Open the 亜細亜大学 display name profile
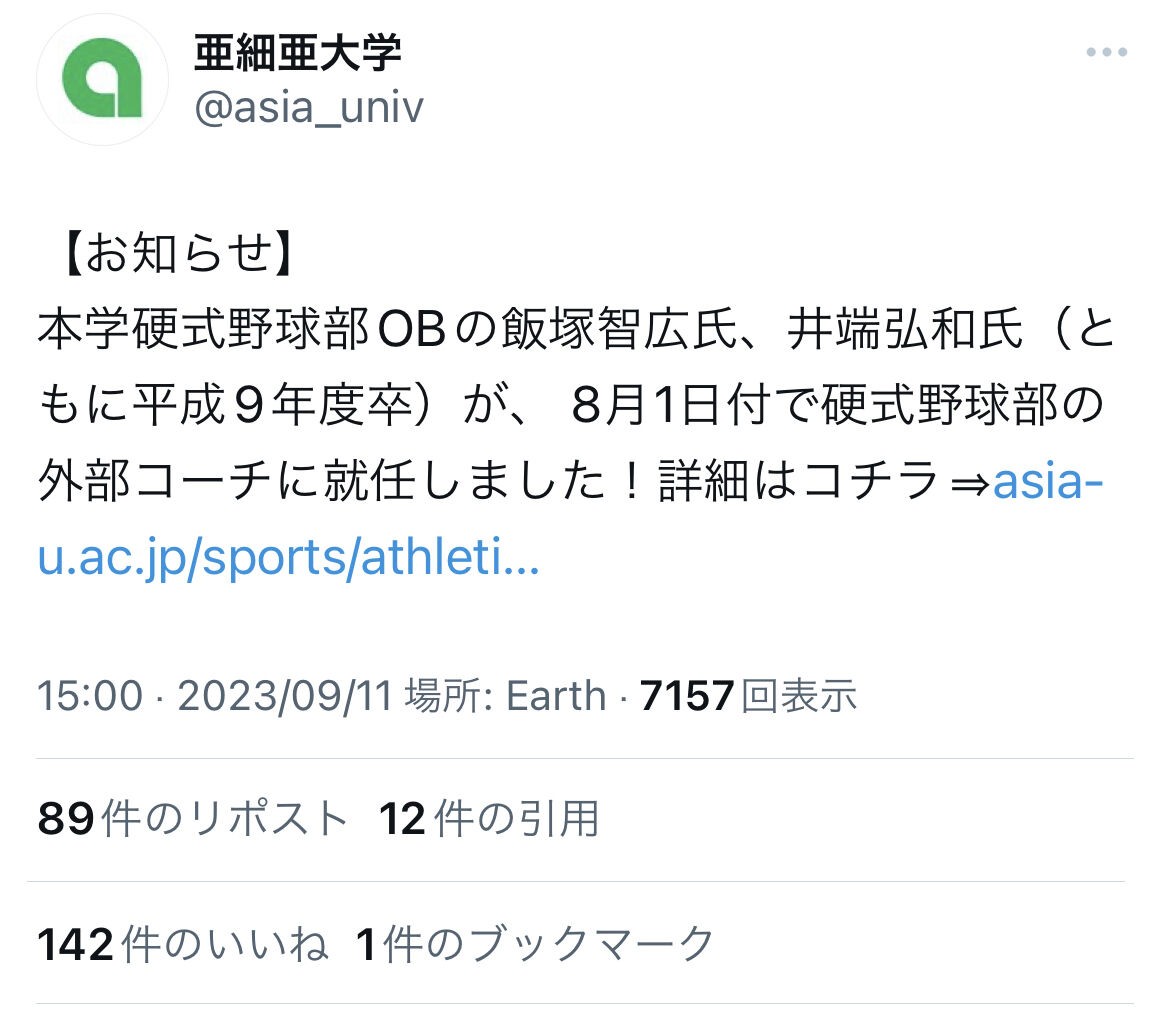Screen dimensions: 1170x1016 pos(298,54)
